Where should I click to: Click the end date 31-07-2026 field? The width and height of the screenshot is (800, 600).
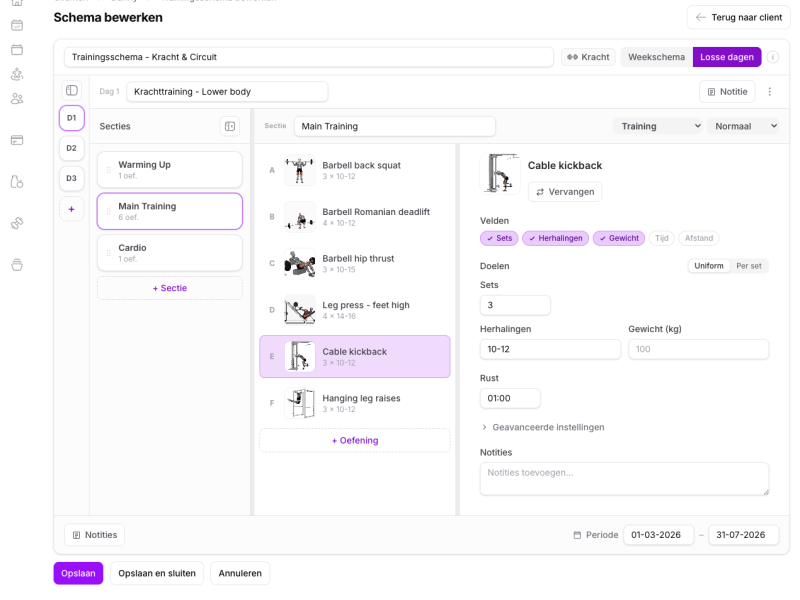coord(743,535)
